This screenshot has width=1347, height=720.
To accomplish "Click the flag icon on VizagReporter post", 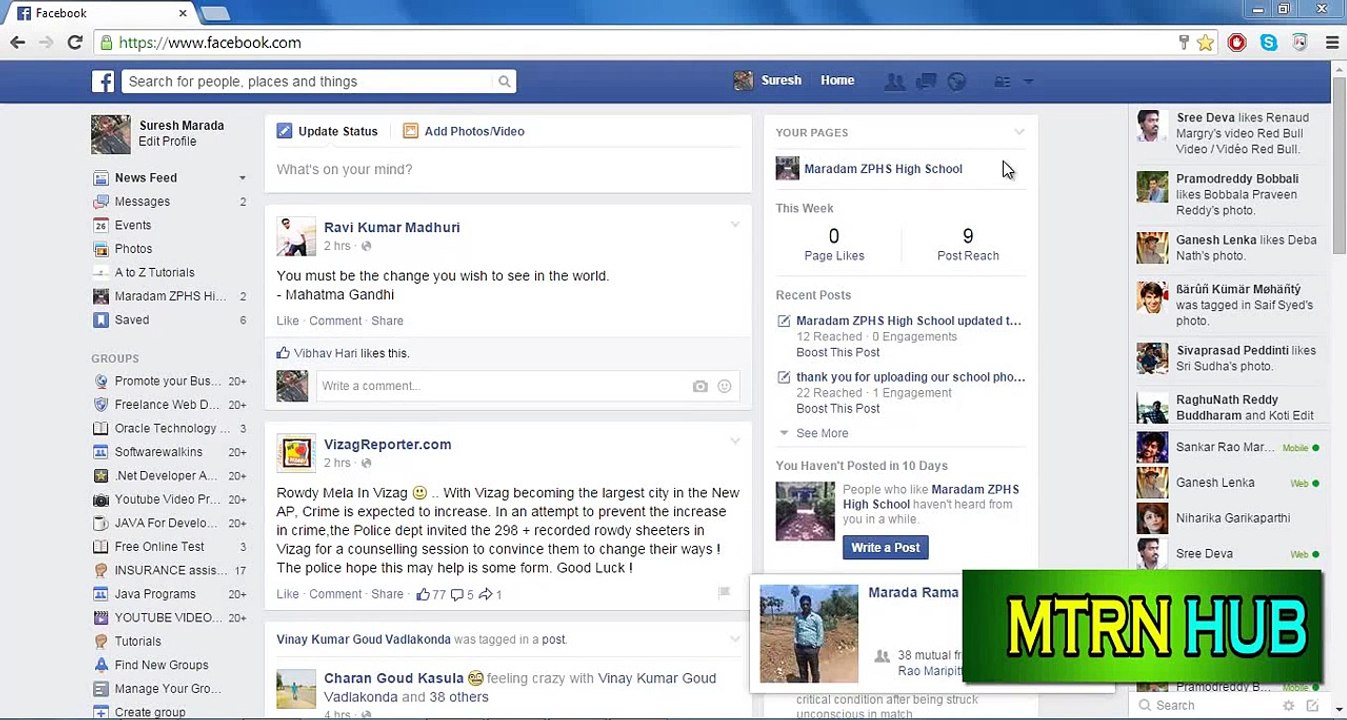I will (x=724, y=593).
